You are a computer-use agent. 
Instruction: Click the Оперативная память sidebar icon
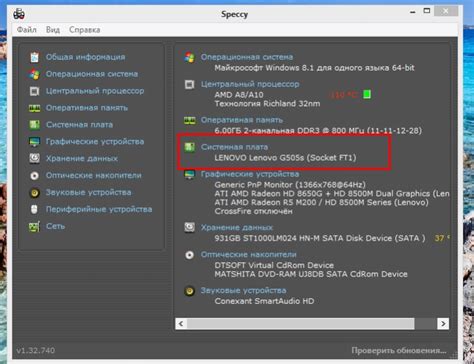[x=34, y=108]
